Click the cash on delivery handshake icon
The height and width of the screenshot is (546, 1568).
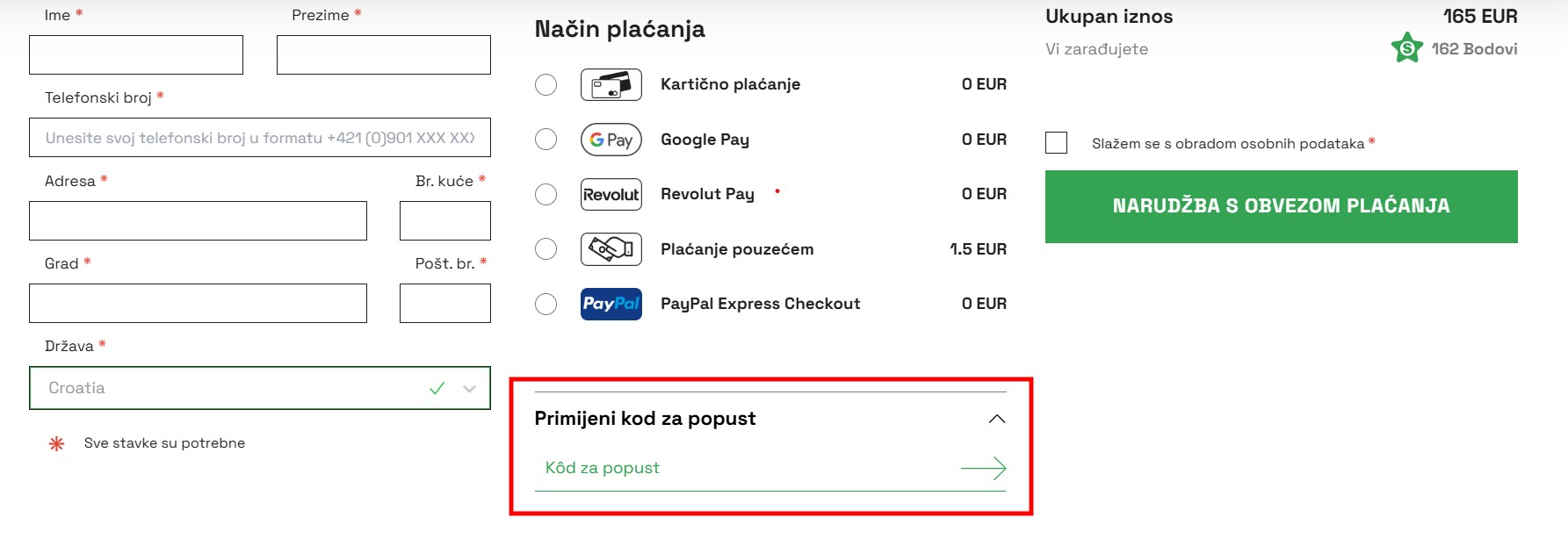[611, 249]
